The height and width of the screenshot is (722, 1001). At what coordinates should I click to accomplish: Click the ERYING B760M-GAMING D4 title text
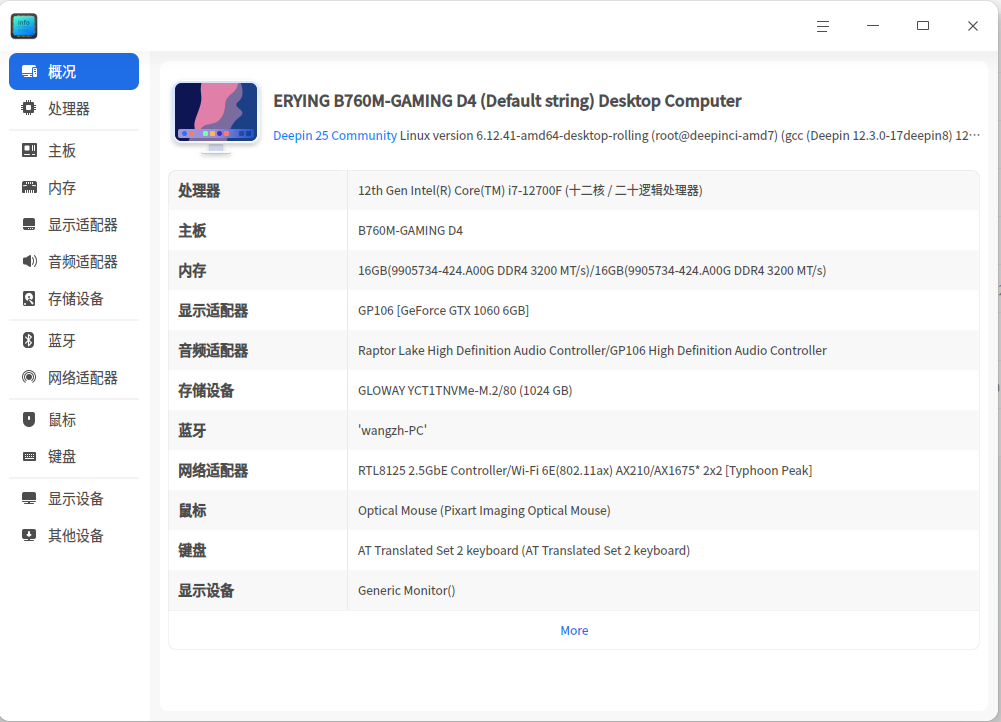click(x=508, y=101)
